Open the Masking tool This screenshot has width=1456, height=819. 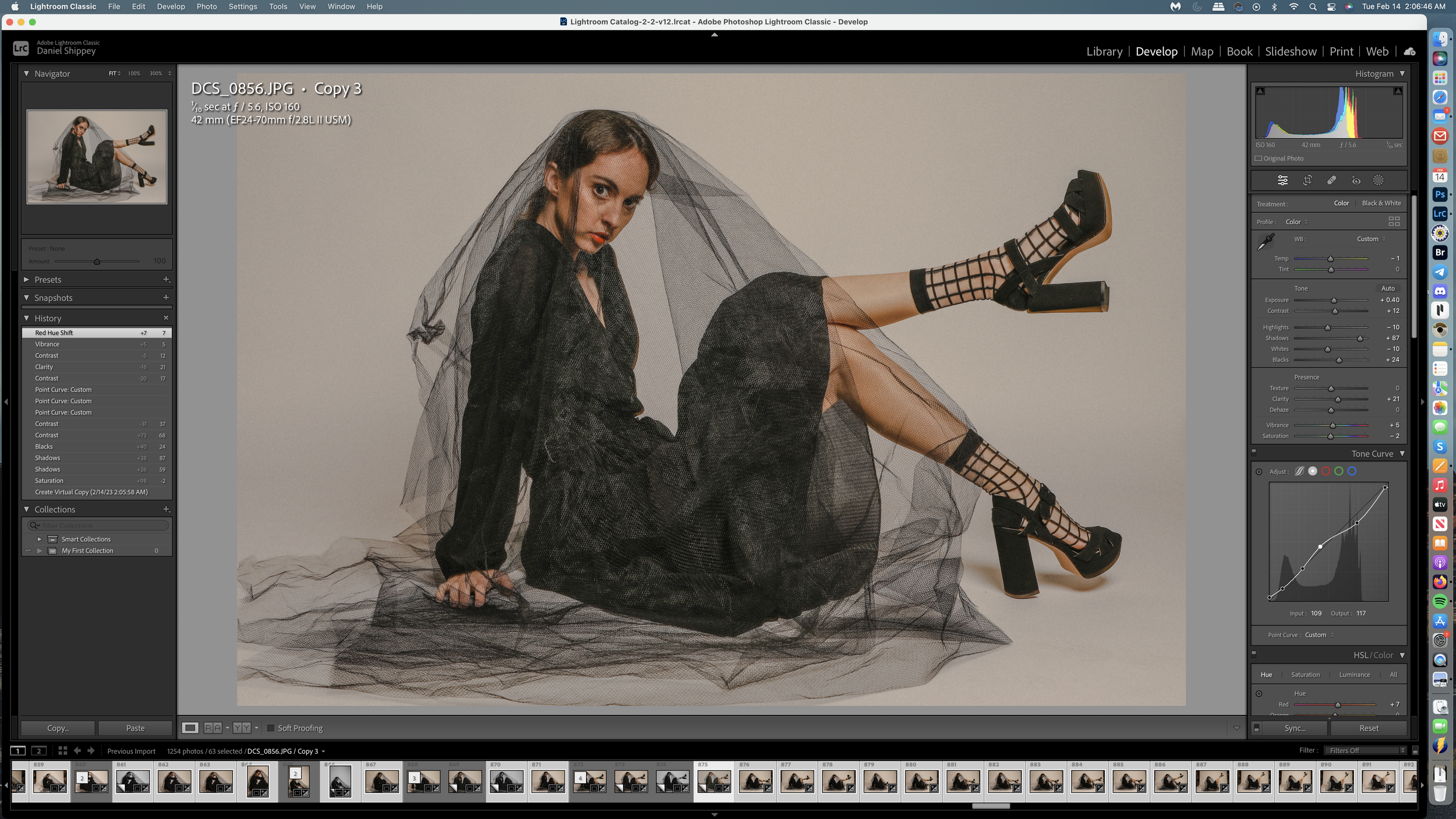click(x=1378, y=181)
